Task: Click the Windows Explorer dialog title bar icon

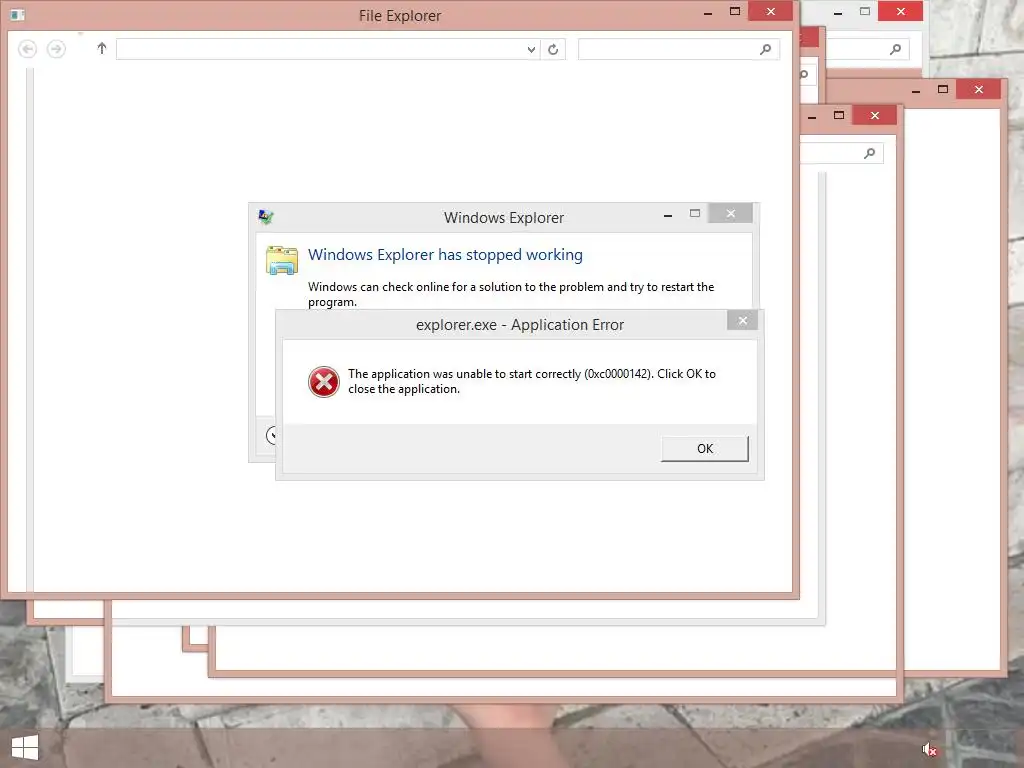Action: pyautogui.click(x=266, y=217)
